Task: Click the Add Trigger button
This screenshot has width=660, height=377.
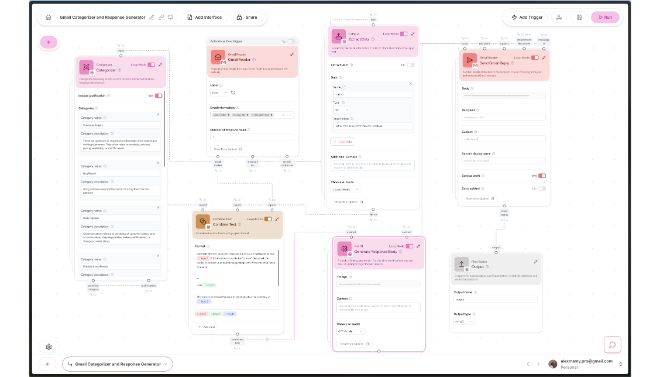Action: click(x=527, y=17)
